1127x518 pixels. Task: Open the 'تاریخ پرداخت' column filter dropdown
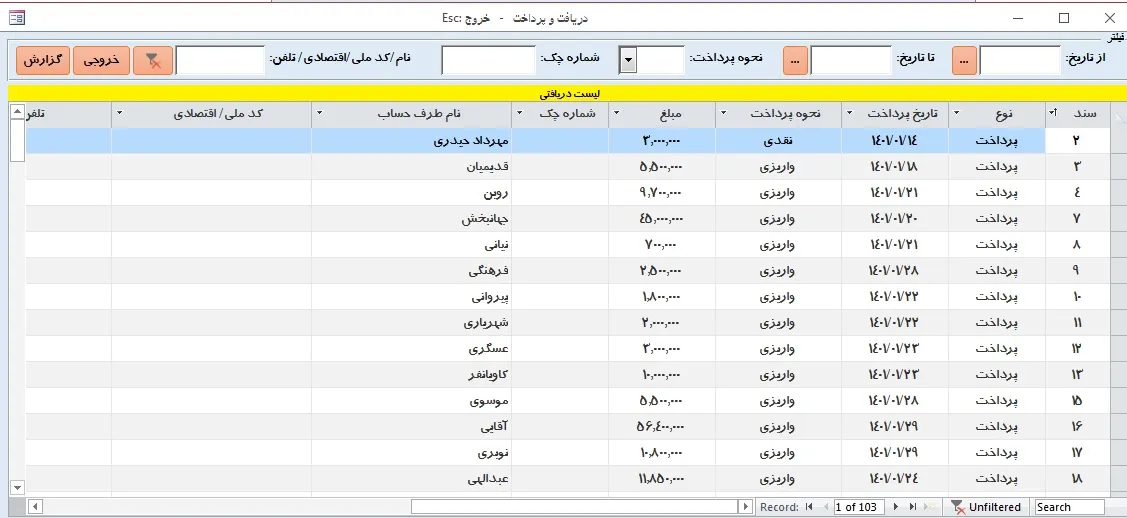(849, 113)
